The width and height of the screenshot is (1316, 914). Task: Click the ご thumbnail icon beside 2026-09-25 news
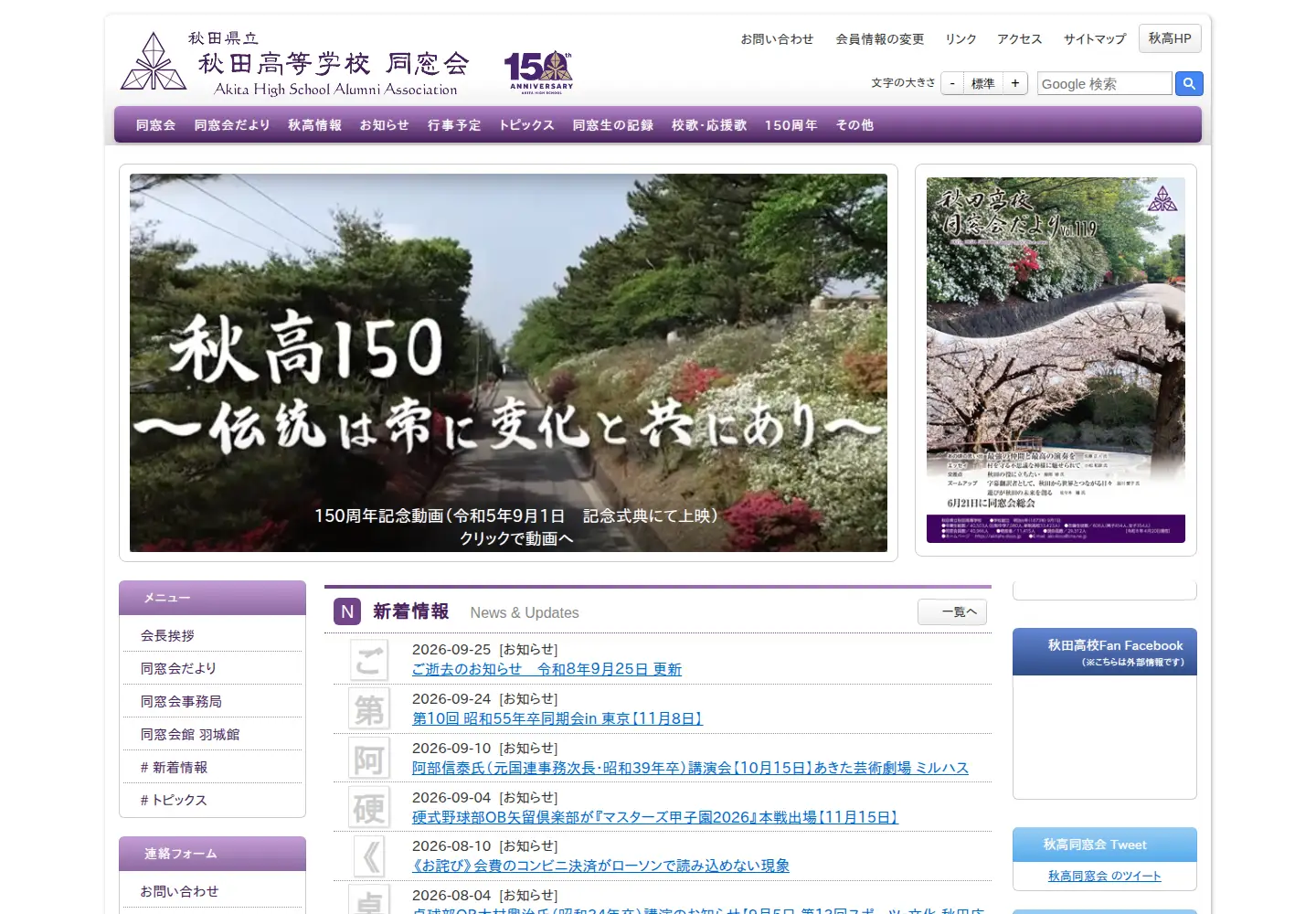pos(369,660)
